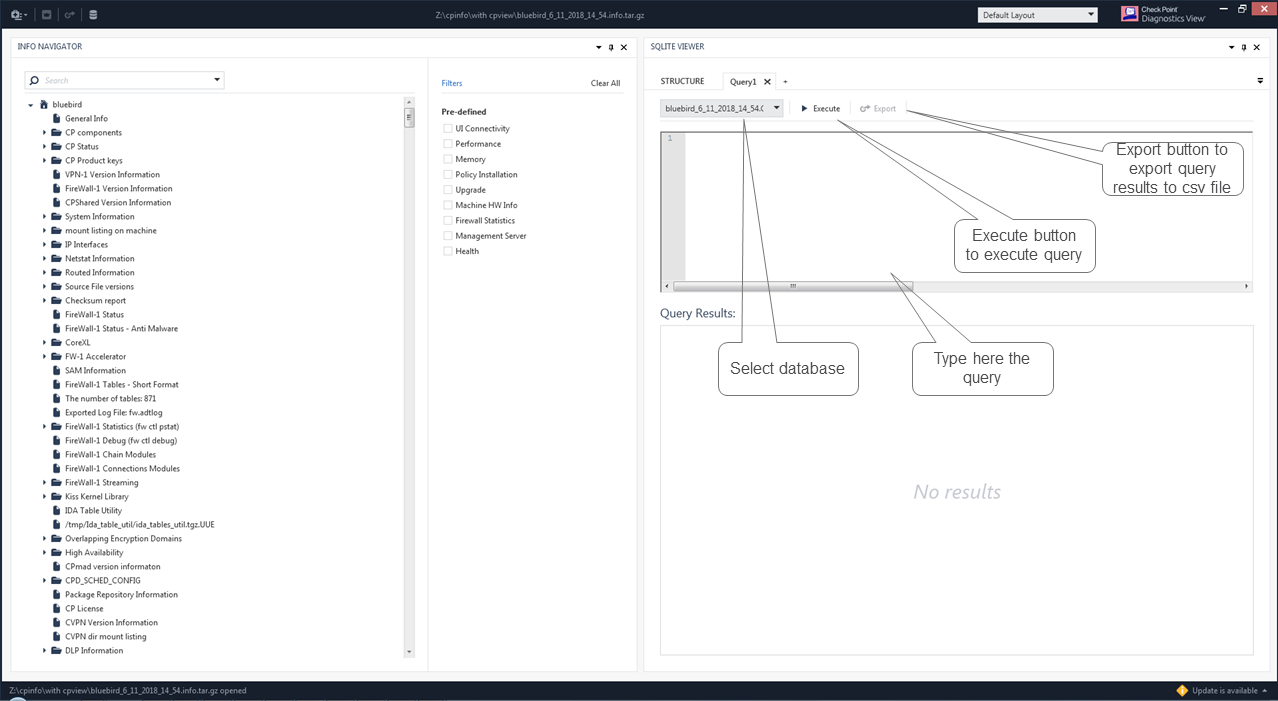The width and height of the screenshot is (1278, 701).
Task: Pin the Info Navigator panel
Action: coord(611,47)
